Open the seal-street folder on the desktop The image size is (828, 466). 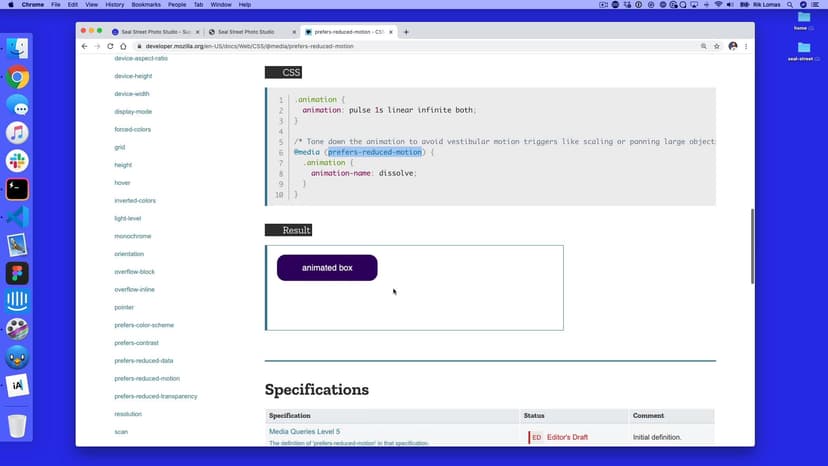[803, 50]
